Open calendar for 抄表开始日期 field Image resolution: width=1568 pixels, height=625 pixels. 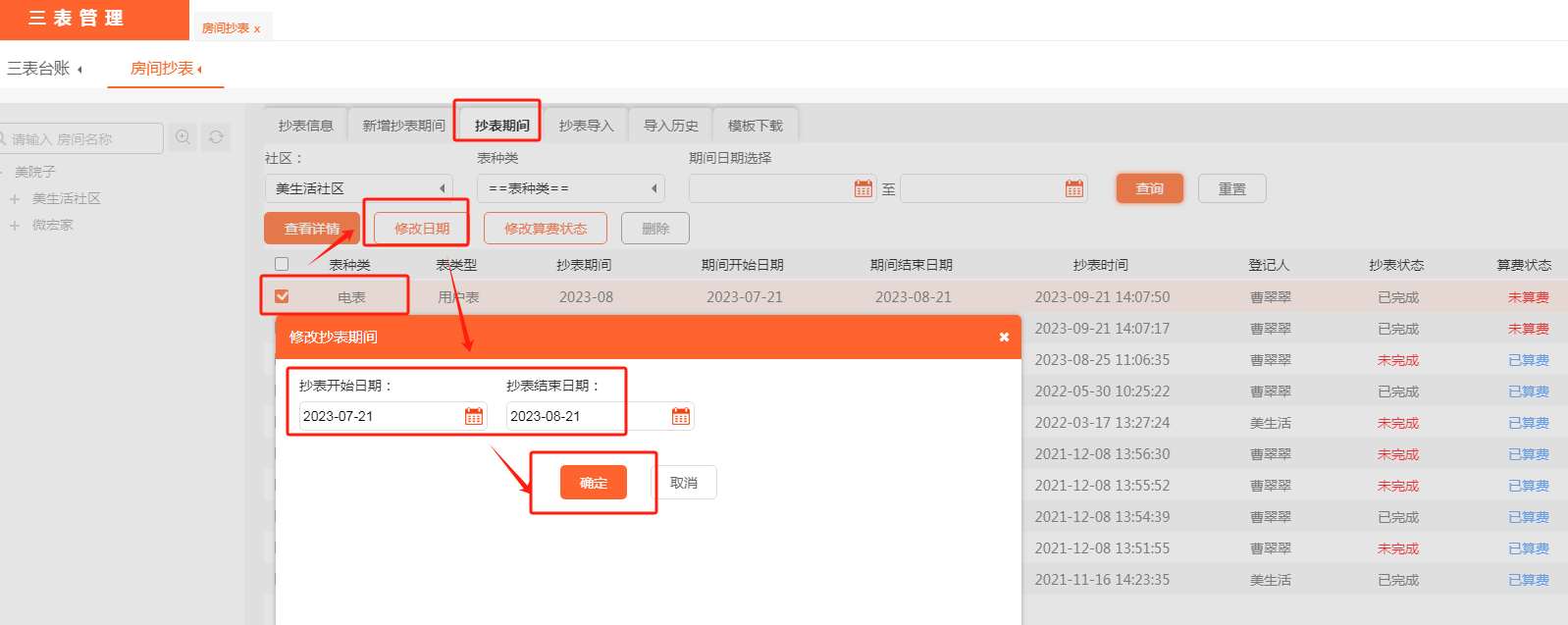474,416
